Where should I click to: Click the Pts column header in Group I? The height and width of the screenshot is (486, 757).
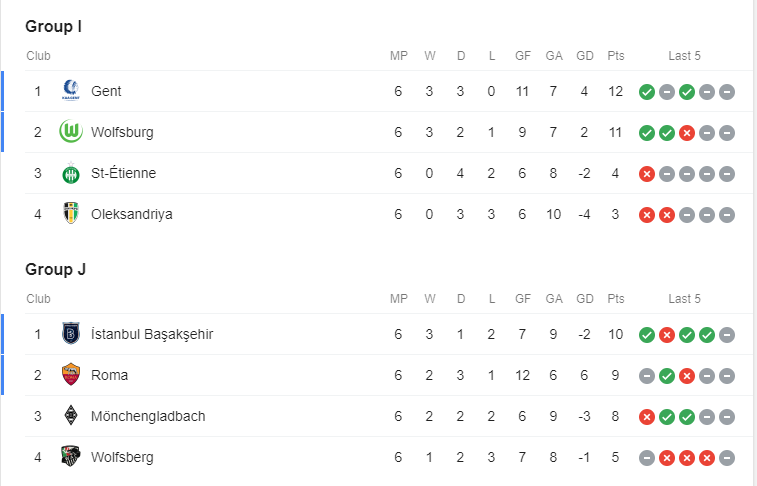point(615,56)
